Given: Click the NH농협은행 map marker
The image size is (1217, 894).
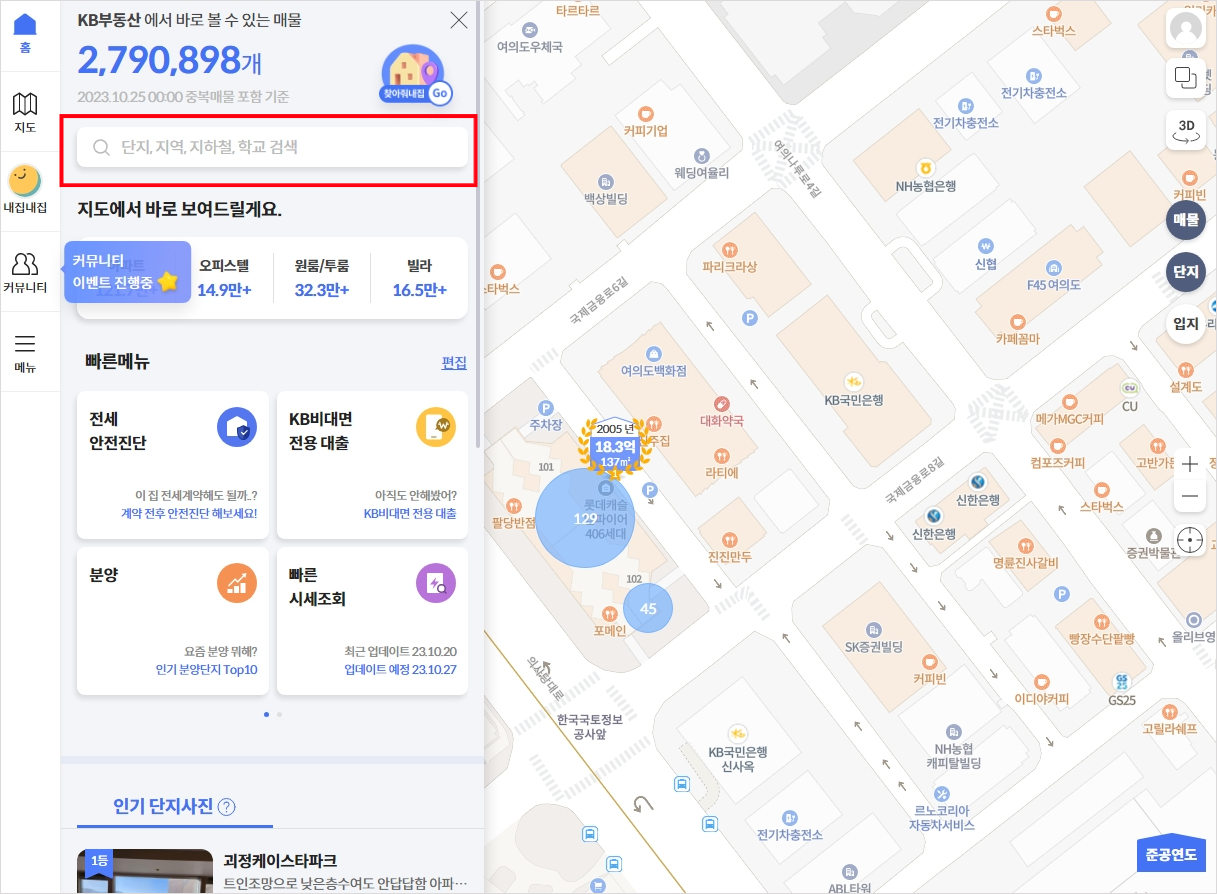Looking at the screenshot, I should (x=926, y=176).
